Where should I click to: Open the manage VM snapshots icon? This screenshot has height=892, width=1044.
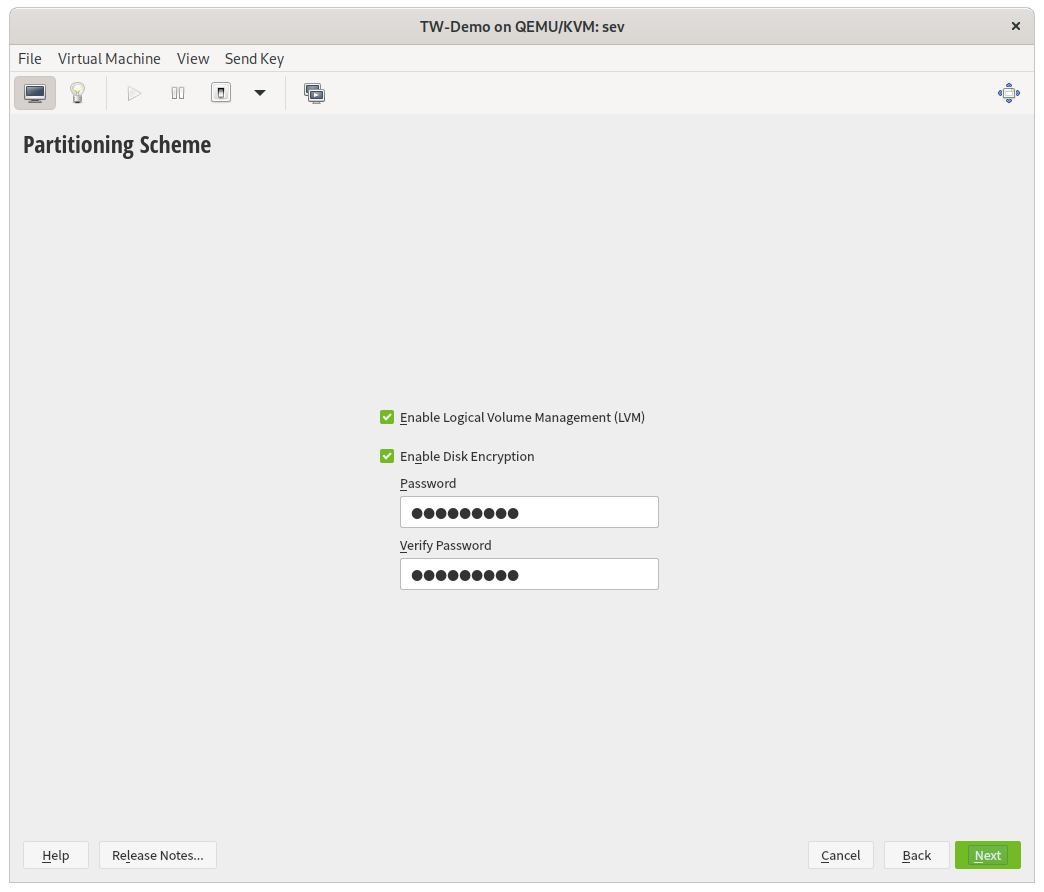tap(315, 93)
